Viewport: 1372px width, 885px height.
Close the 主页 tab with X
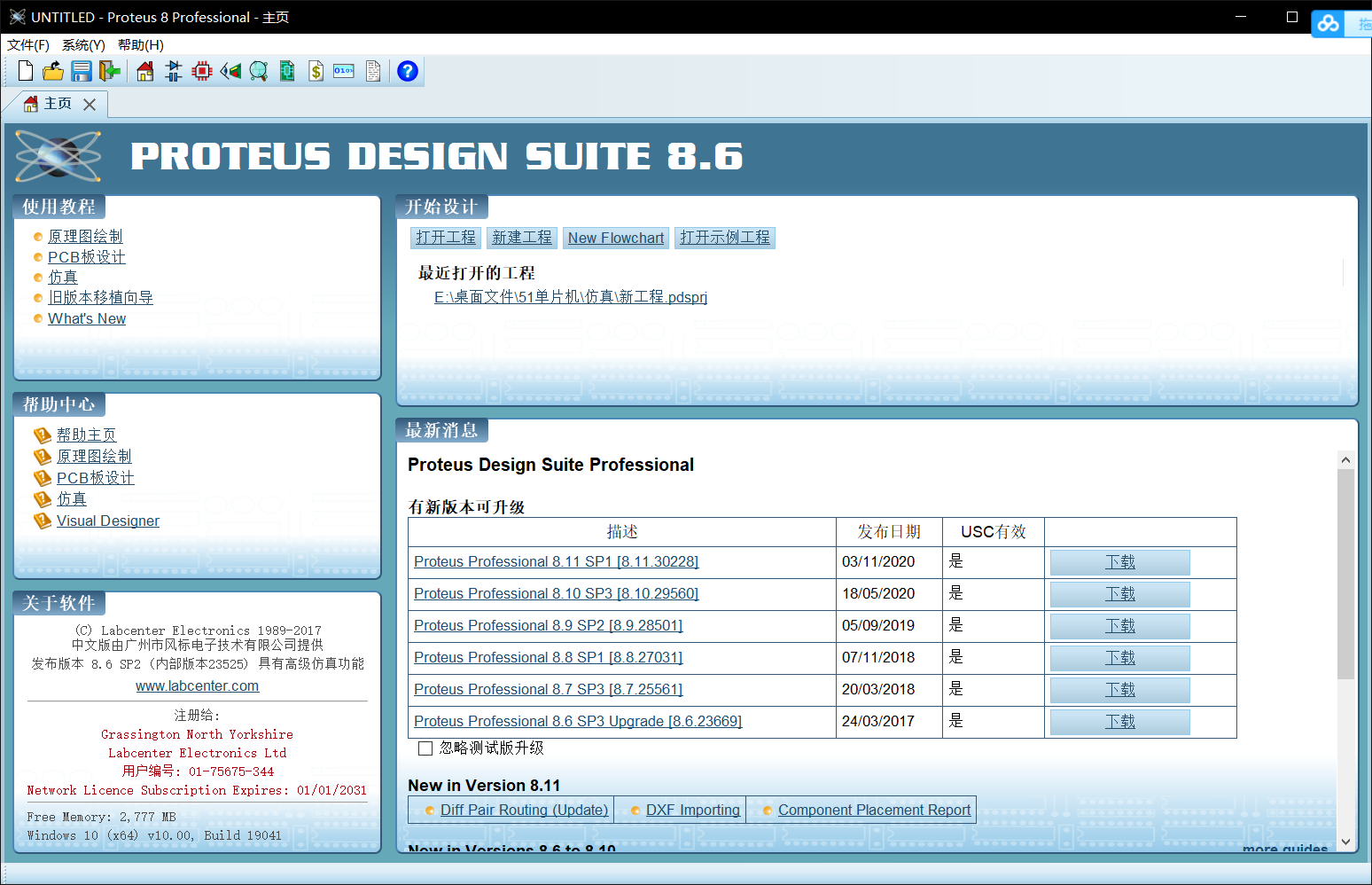coord(90,105)
